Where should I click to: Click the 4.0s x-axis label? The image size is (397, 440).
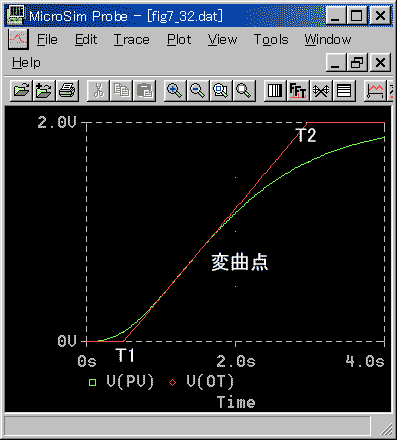pos(365,362)
